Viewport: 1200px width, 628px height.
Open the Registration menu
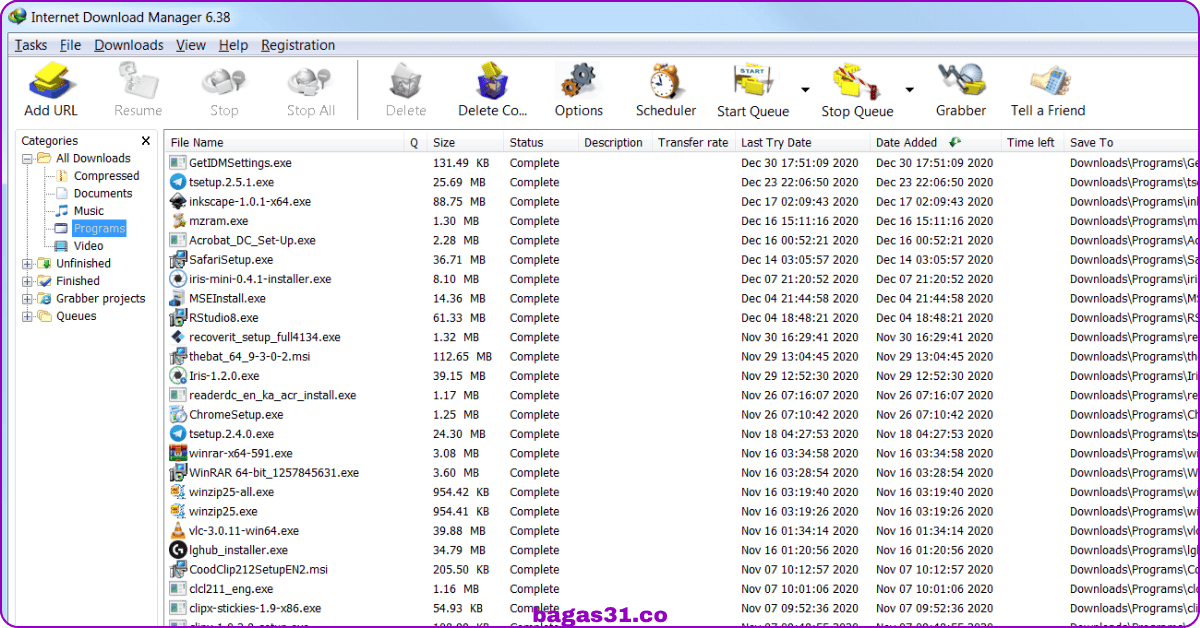(298, 45)
